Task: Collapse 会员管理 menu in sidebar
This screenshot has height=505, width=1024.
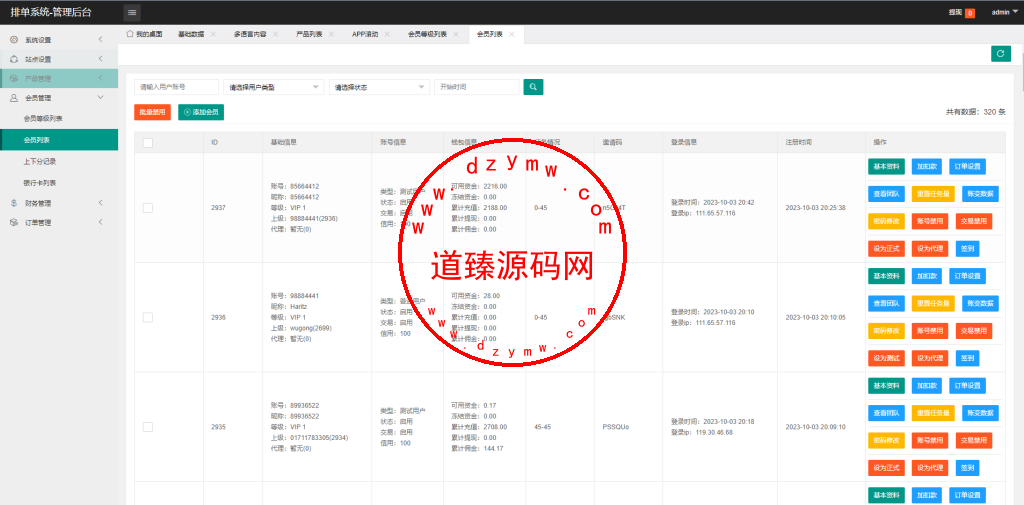Action: pos(59,98)
